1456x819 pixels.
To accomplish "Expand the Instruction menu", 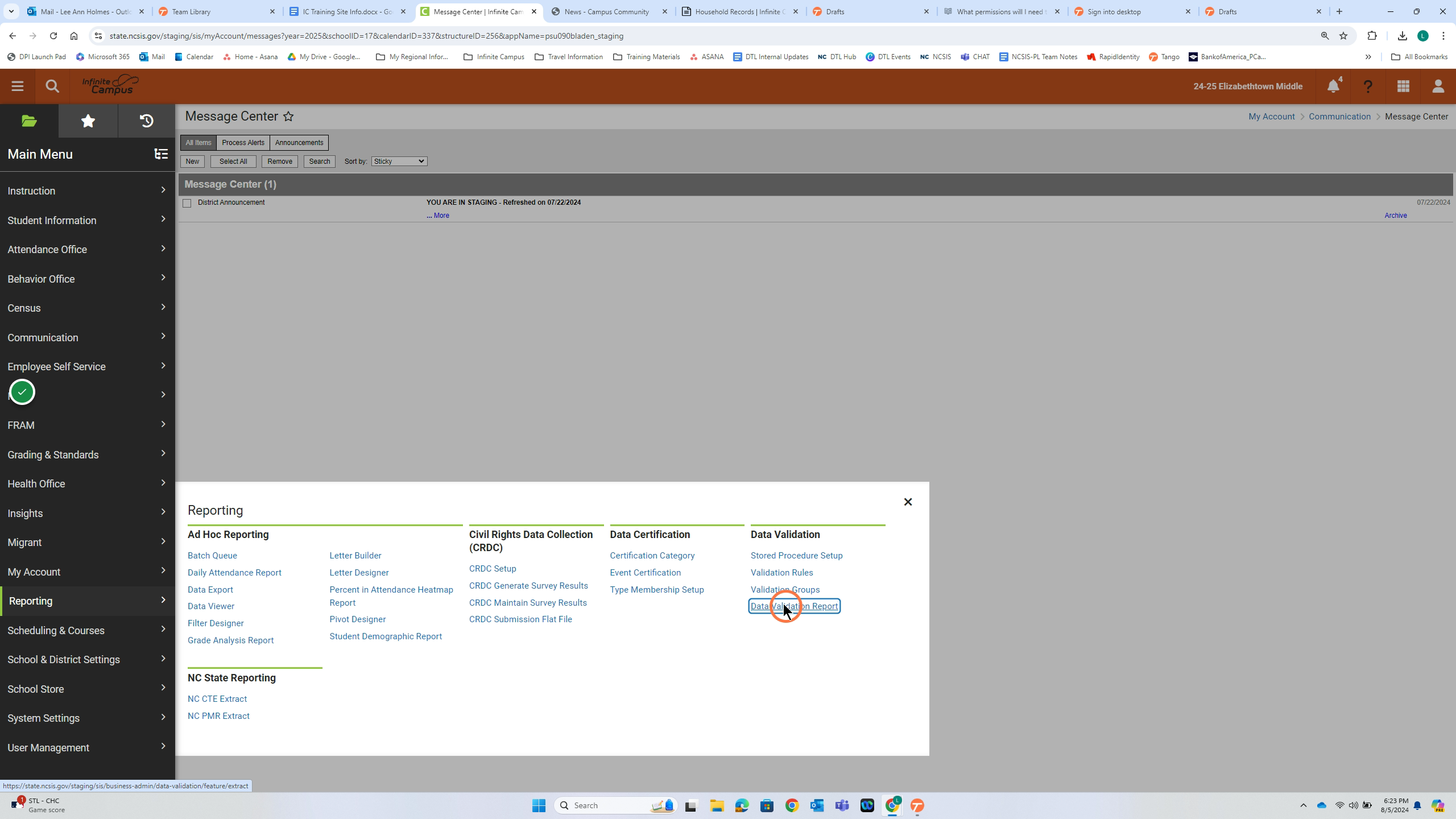I will (88, 191).
